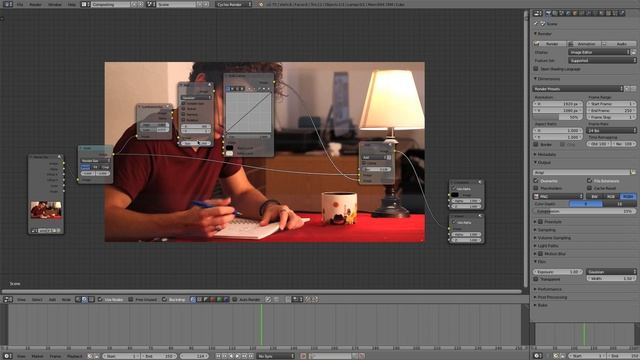Open the Render properties tab icon
Screen dimensions: 640x360
548,13
